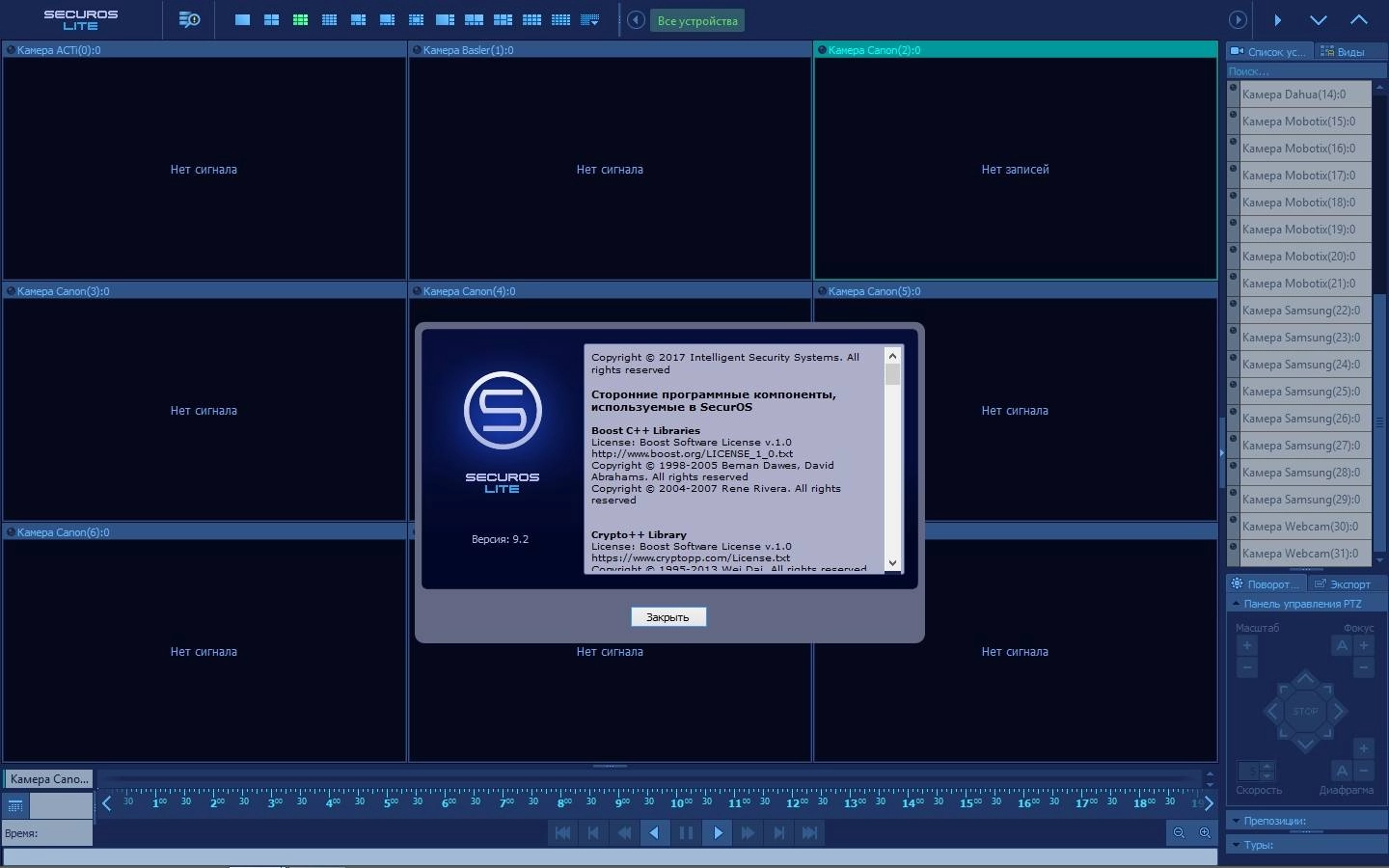The image size is (1389, 868).
Task: Select the 2x2 camera grid layout
Action: tap(271, 19)
